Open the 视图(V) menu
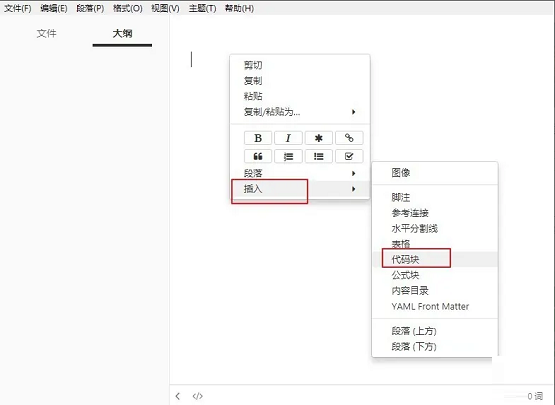The image size is (555, 405). (x=165, y=8)
